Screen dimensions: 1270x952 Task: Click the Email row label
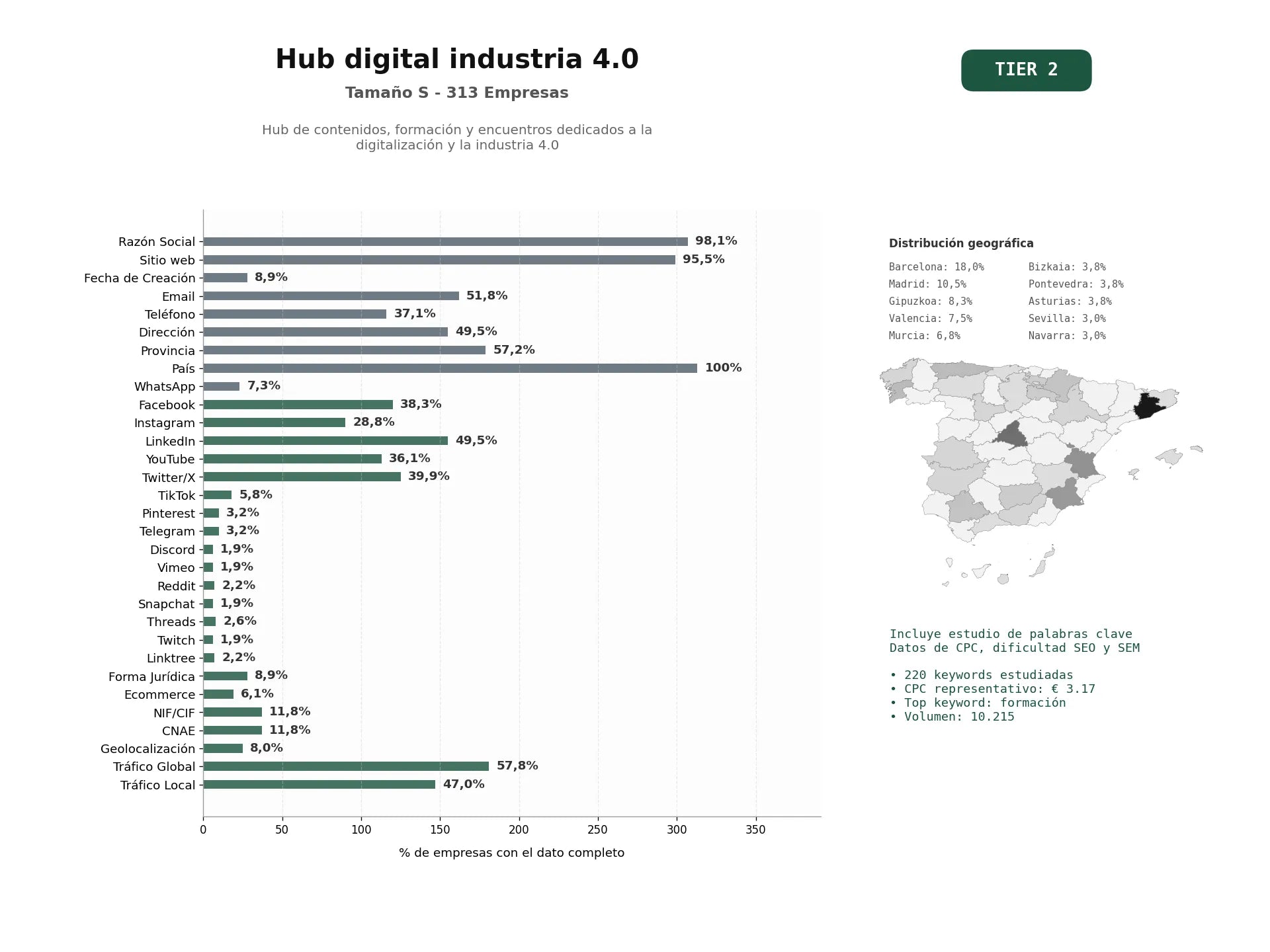[179, 296]
